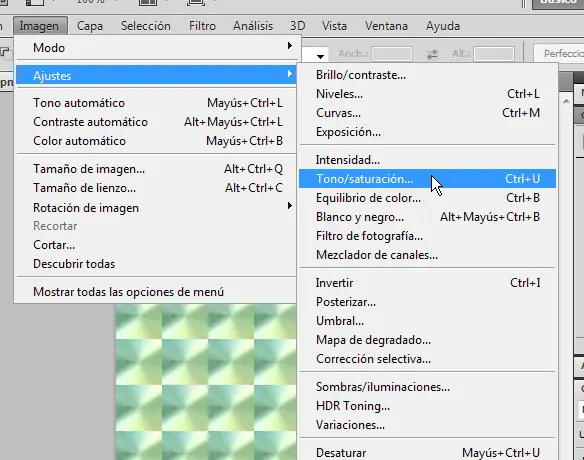Open Exposición adjustment
Viewport: 584px width, 460px height.
pyautogui.click(x=427, y=132)
